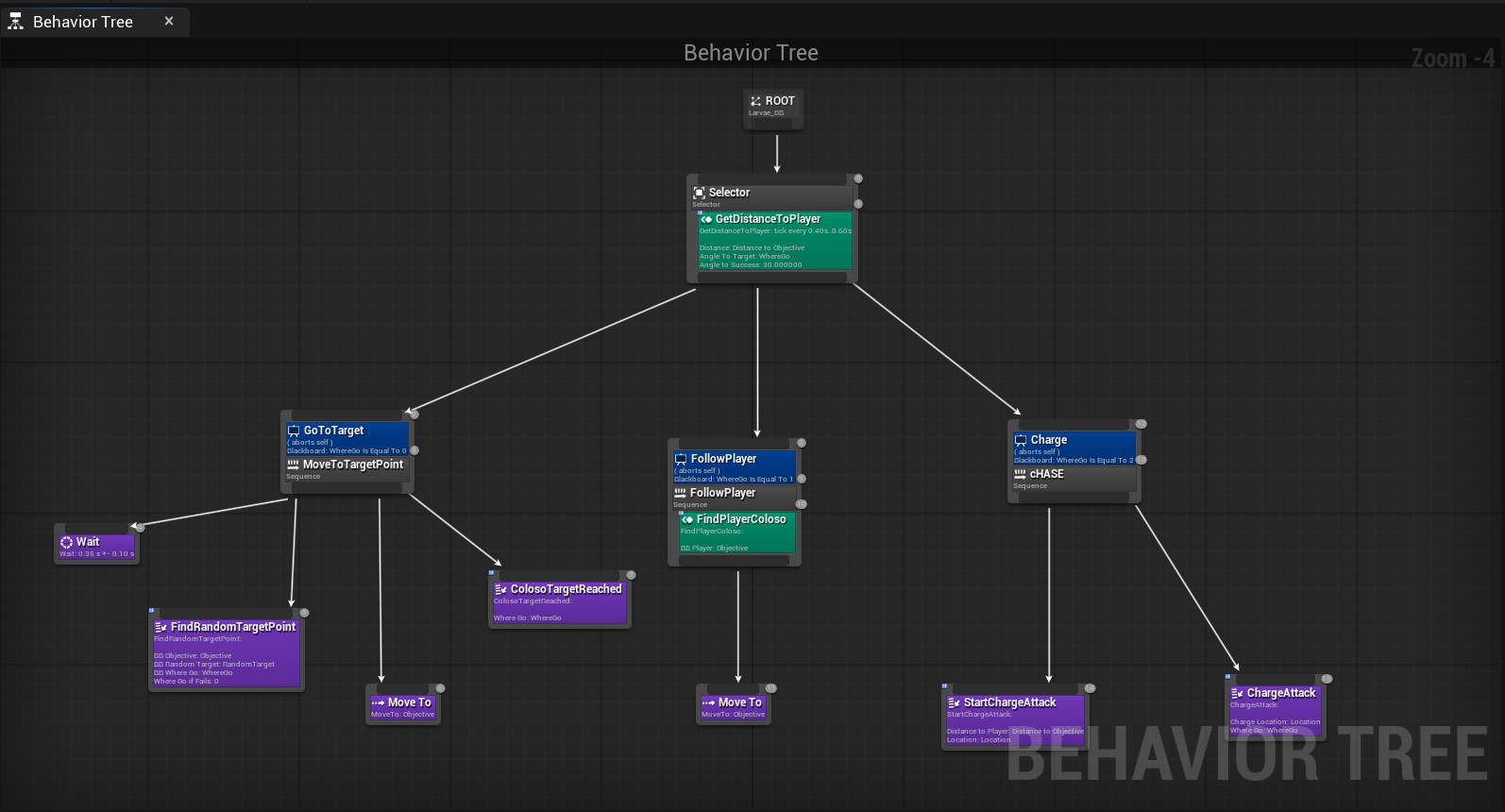Click 'BB Player: Objective' text

[x=714, y=549]
